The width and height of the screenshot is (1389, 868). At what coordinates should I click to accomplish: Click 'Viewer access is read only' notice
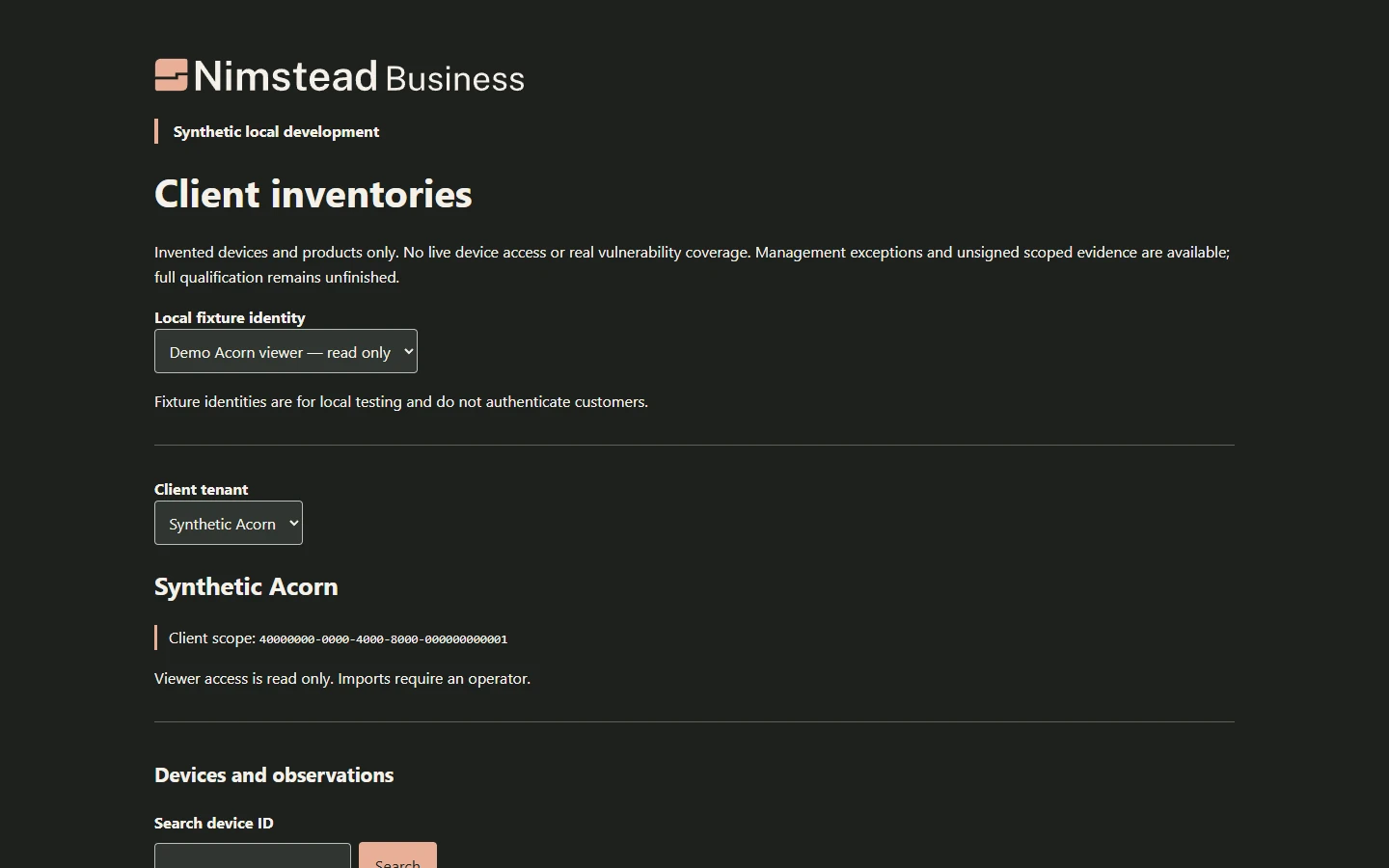342,679
